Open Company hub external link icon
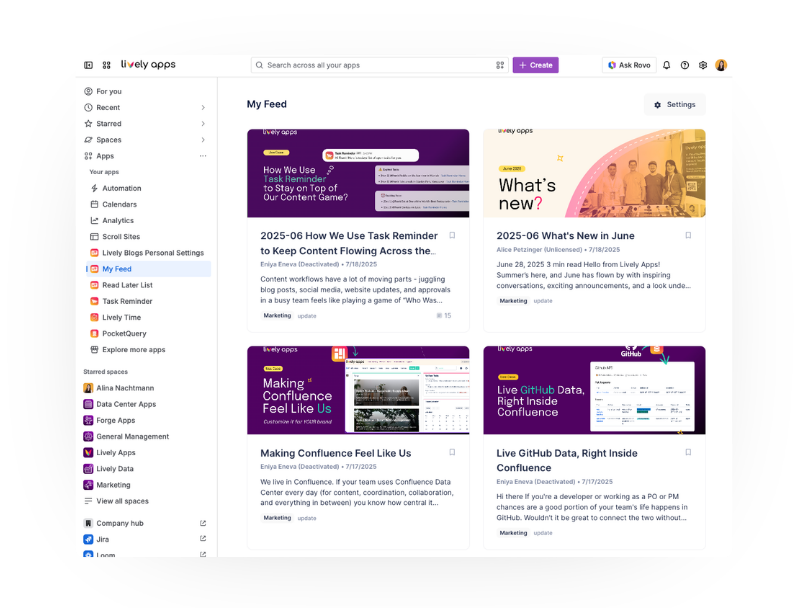 pyautogui.click(x=203, y=523)
